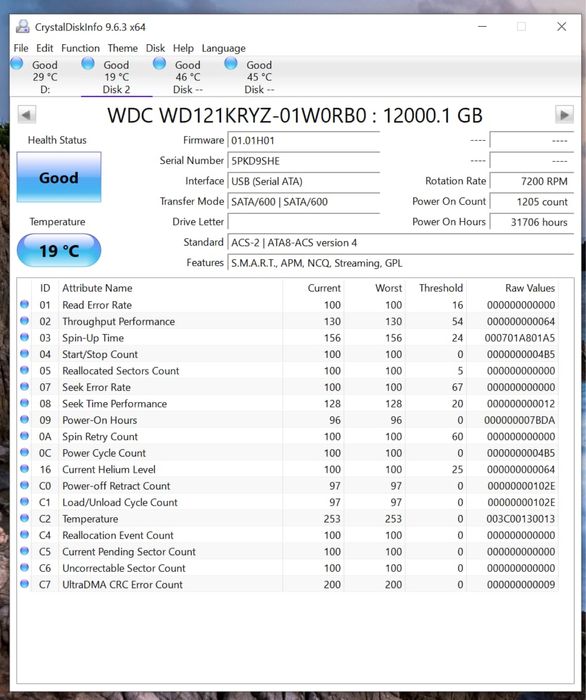The image size is (586, 700).
Task: Select raw value 000000007BDA
Action: 520,420
